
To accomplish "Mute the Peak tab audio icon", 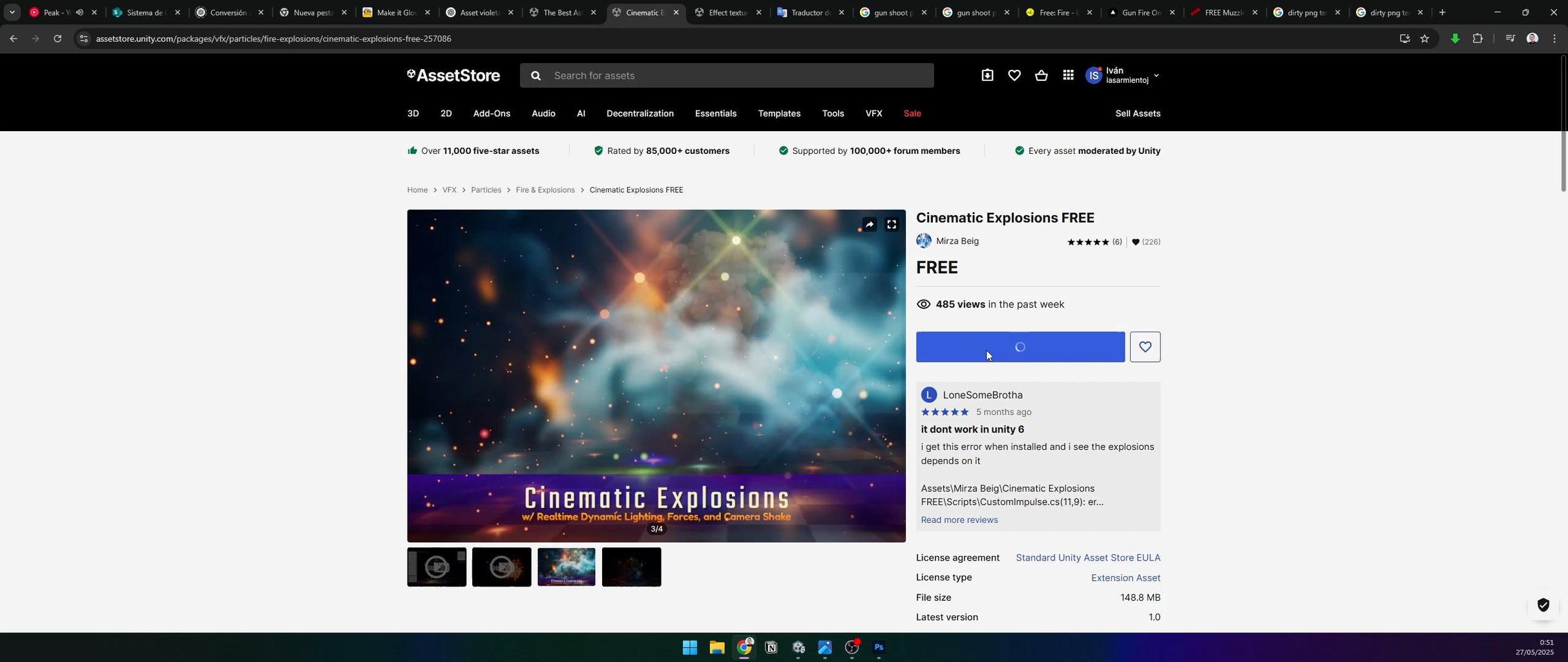I will (x=79, y=12).
